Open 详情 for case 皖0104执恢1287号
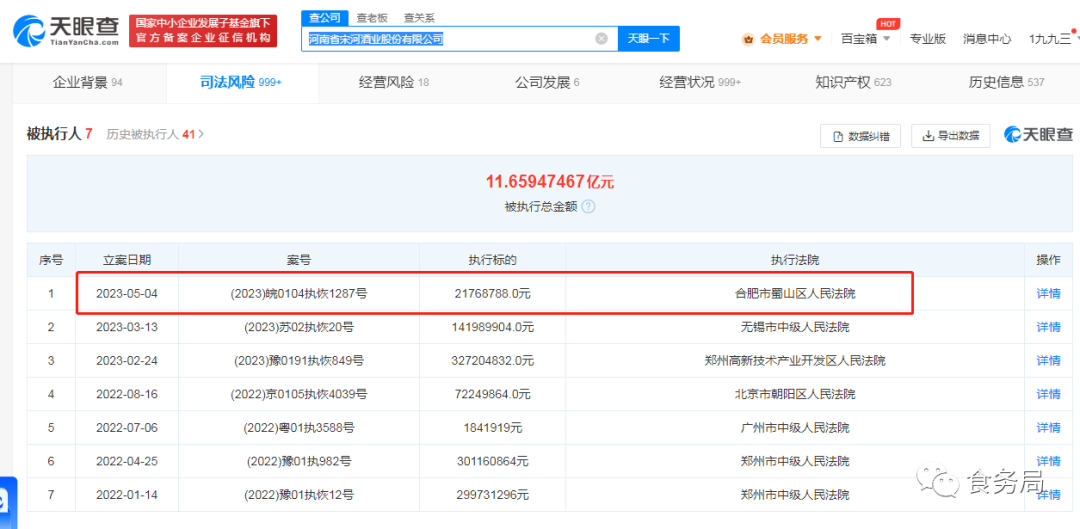Image resolution: width=1080 pixels, height=529 pixels. click(x=1048, y=294)
